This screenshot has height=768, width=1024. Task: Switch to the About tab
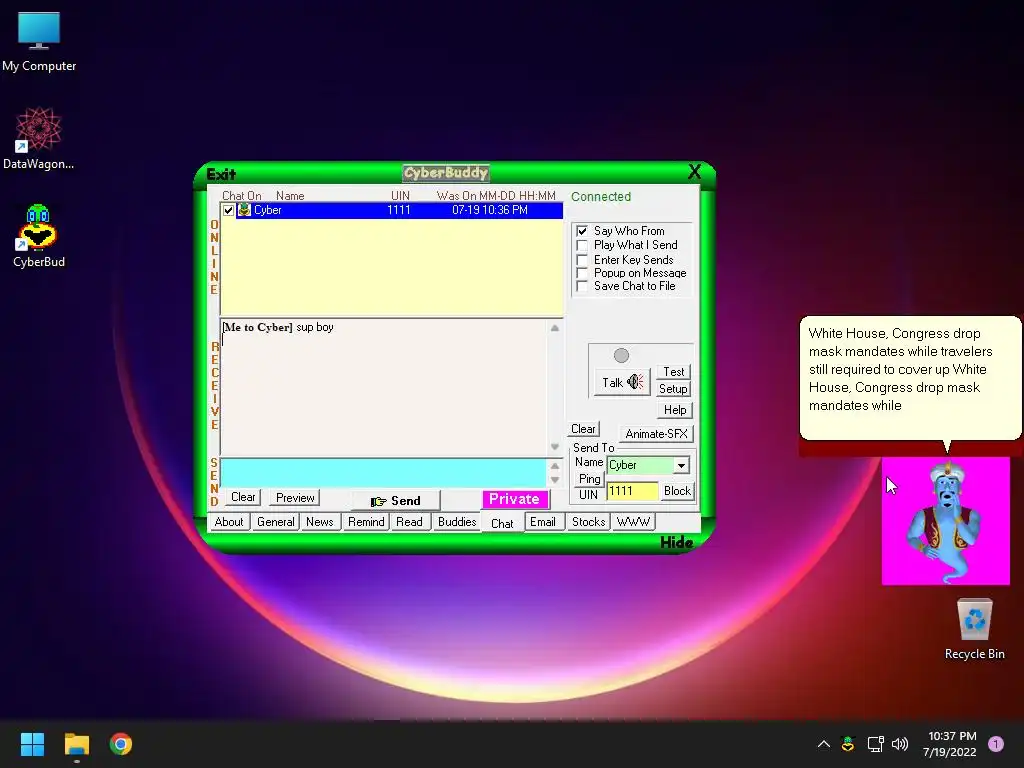[x=229, y=522]
